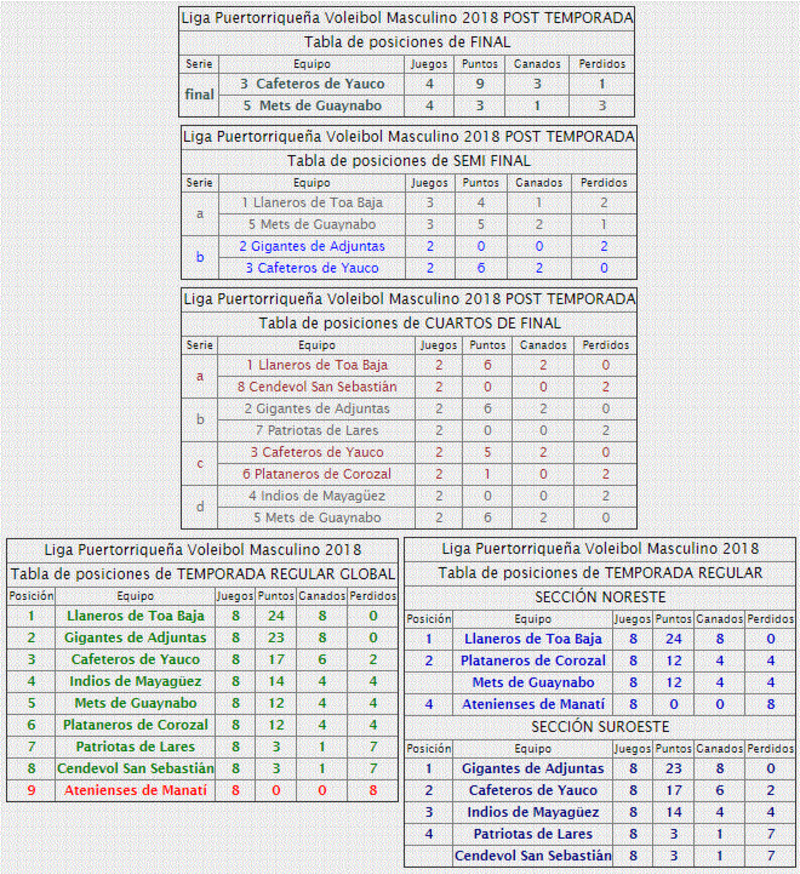Select '5 Mets de Guaynabo' in the CUARTOS DE FINAL table
Screen dimensions: 800x874
click(317, 517)
